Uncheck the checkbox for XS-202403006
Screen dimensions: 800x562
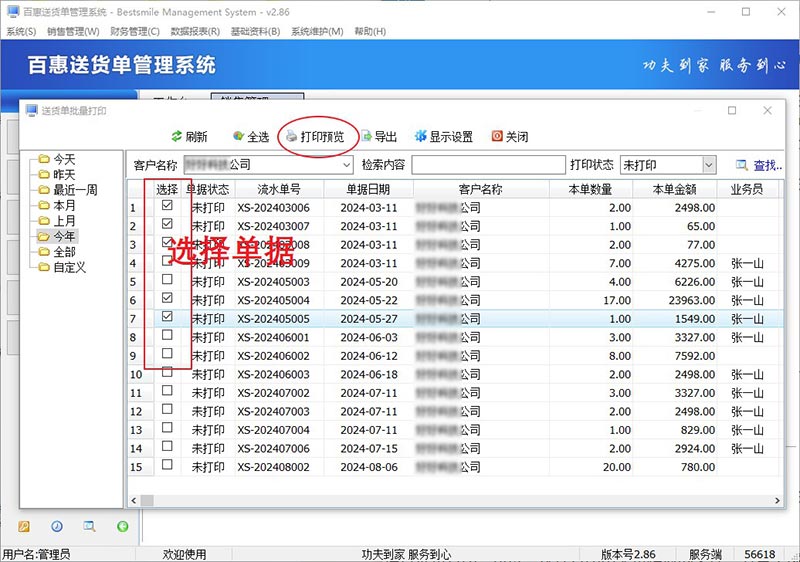pos(167,205)
